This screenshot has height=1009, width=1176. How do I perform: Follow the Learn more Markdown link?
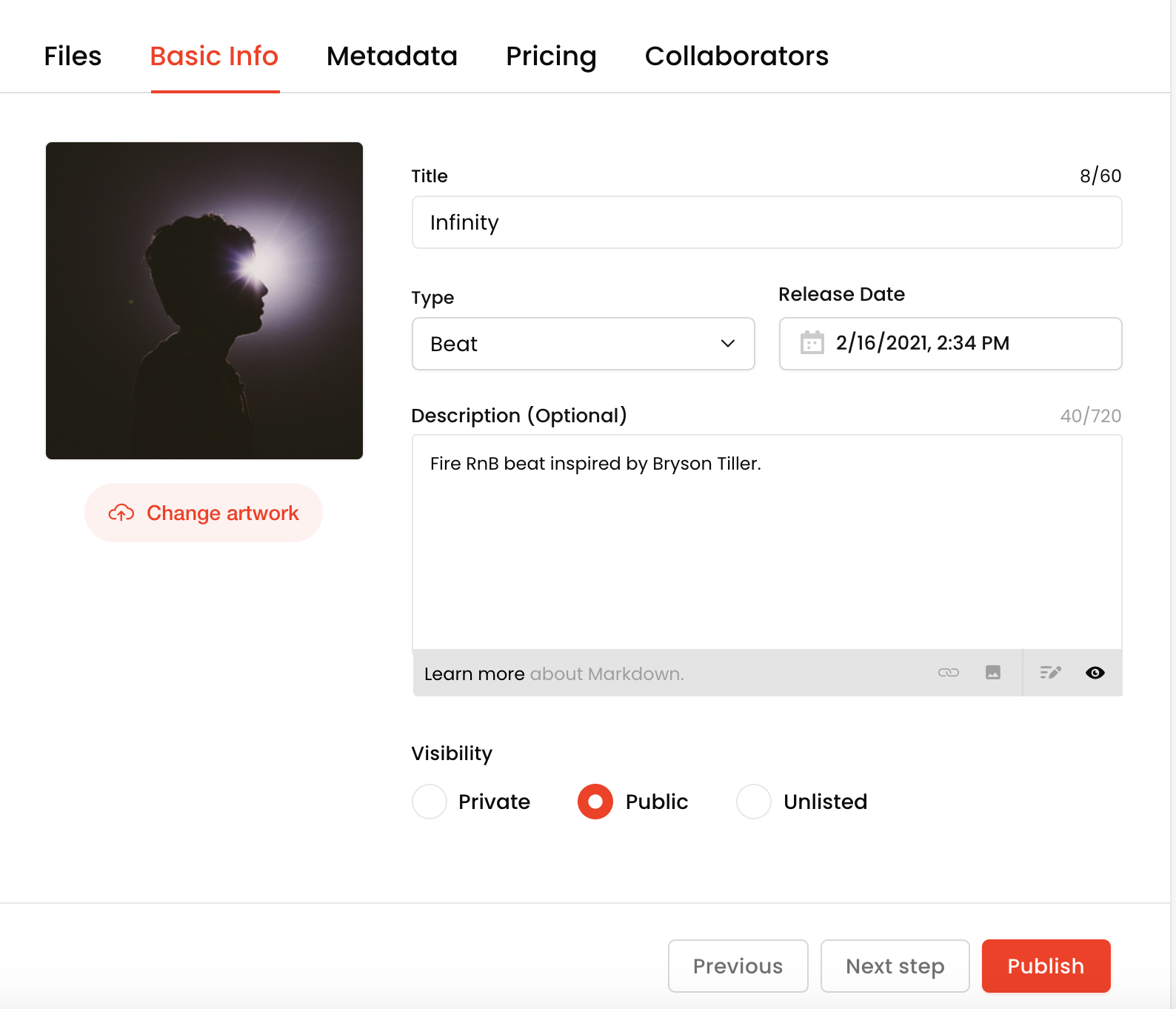coord(474,674)
